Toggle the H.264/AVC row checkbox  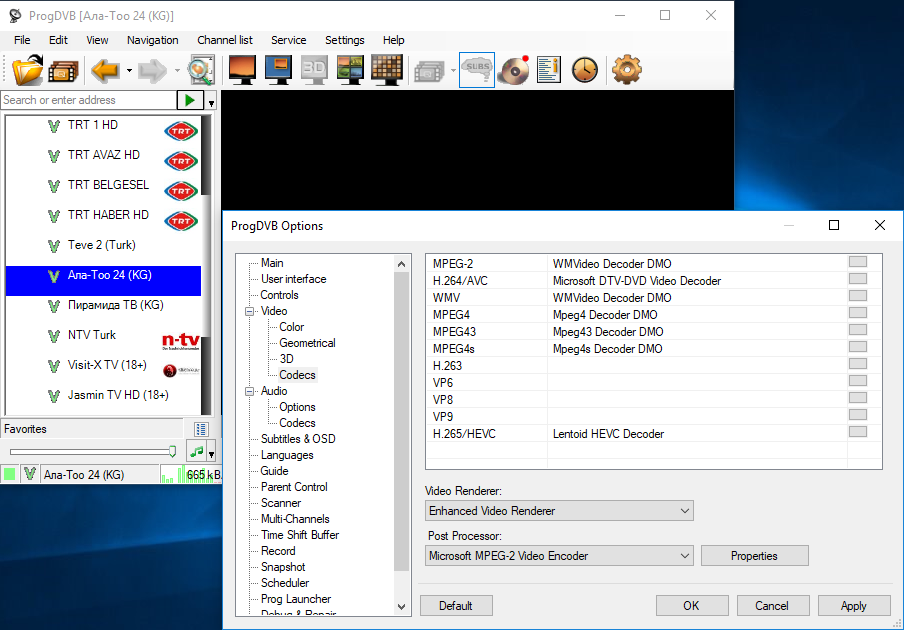pyautogui.click(x=858, y=279)
